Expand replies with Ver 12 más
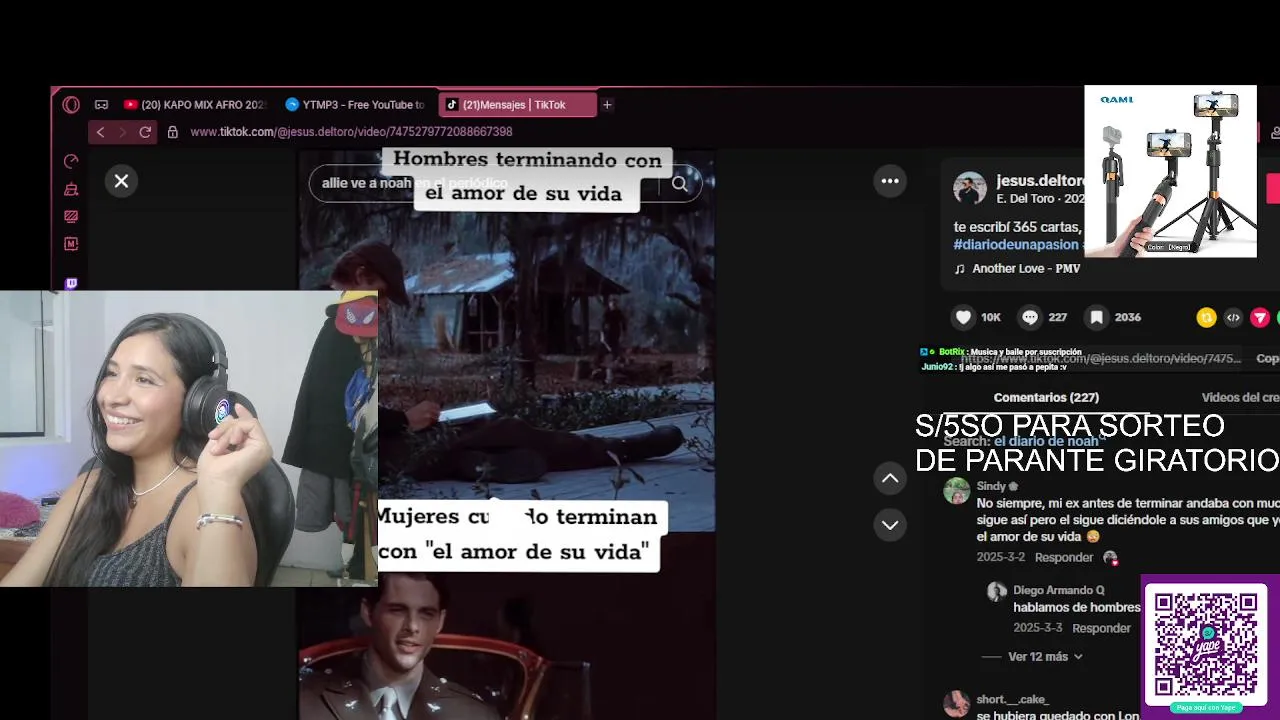The height and width of the screenshot is (720, 1280). [1045, 657]
